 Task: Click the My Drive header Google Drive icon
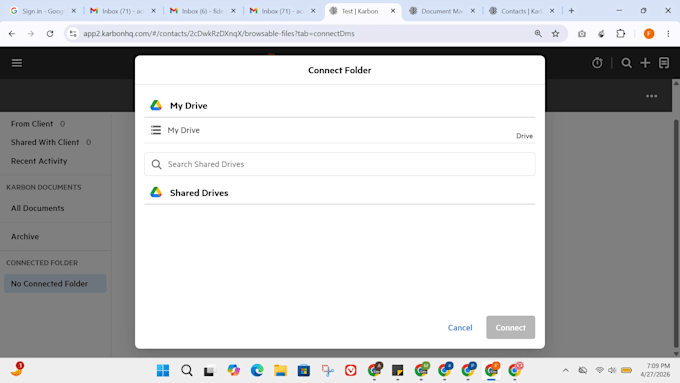click(156, 105)
